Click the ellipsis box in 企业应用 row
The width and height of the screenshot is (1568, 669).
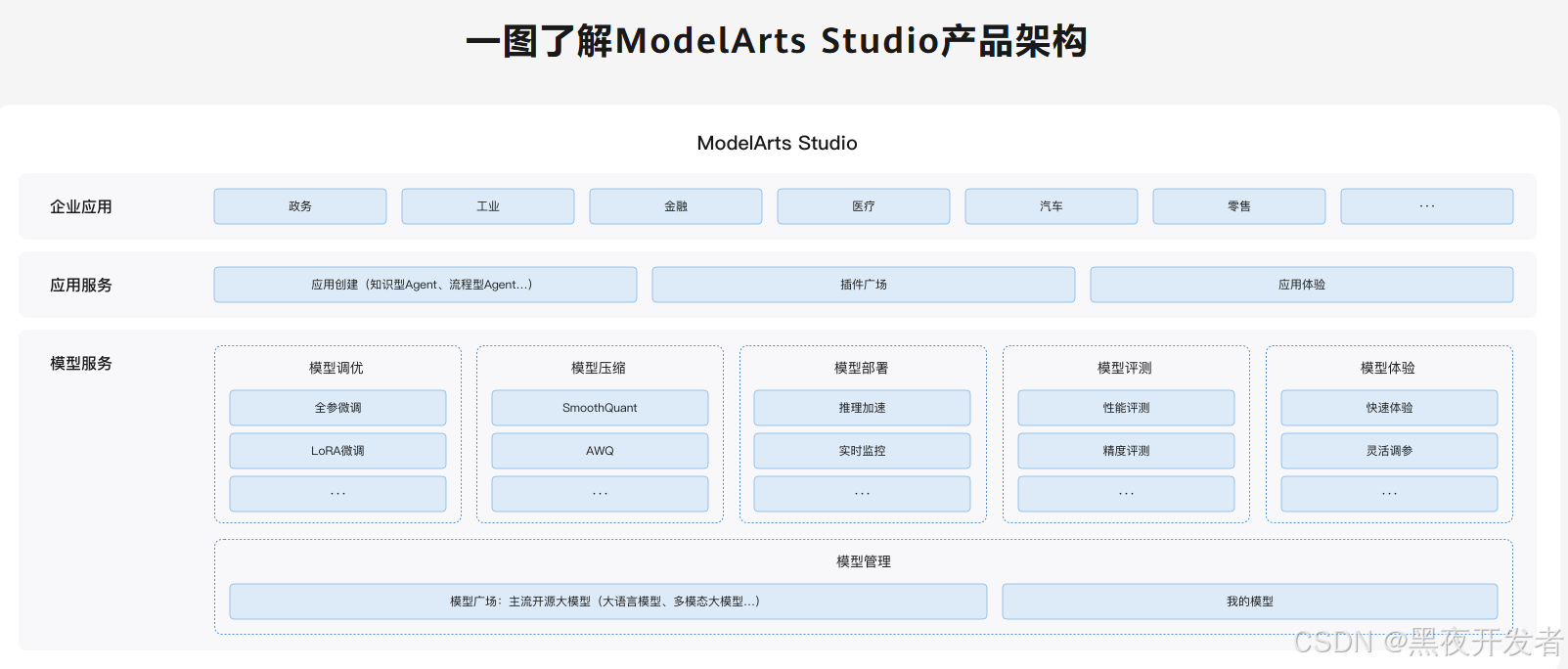1427,206
